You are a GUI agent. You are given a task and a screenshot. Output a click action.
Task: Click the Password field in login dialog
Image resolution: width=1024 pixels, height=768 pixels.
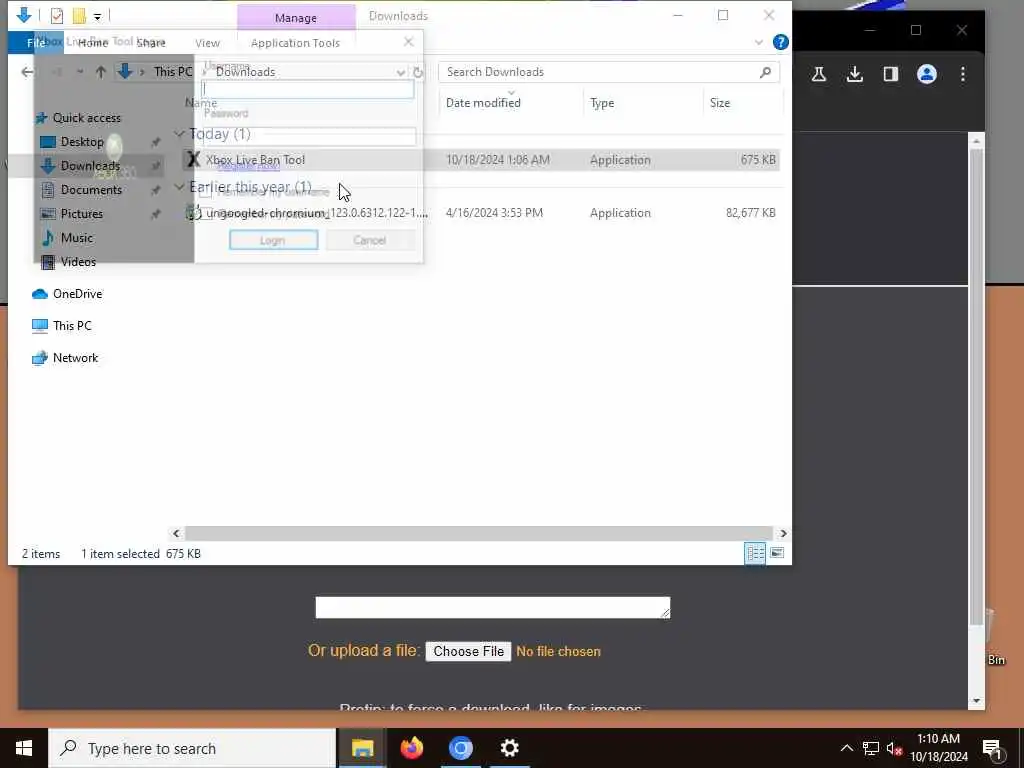[309, 136]
